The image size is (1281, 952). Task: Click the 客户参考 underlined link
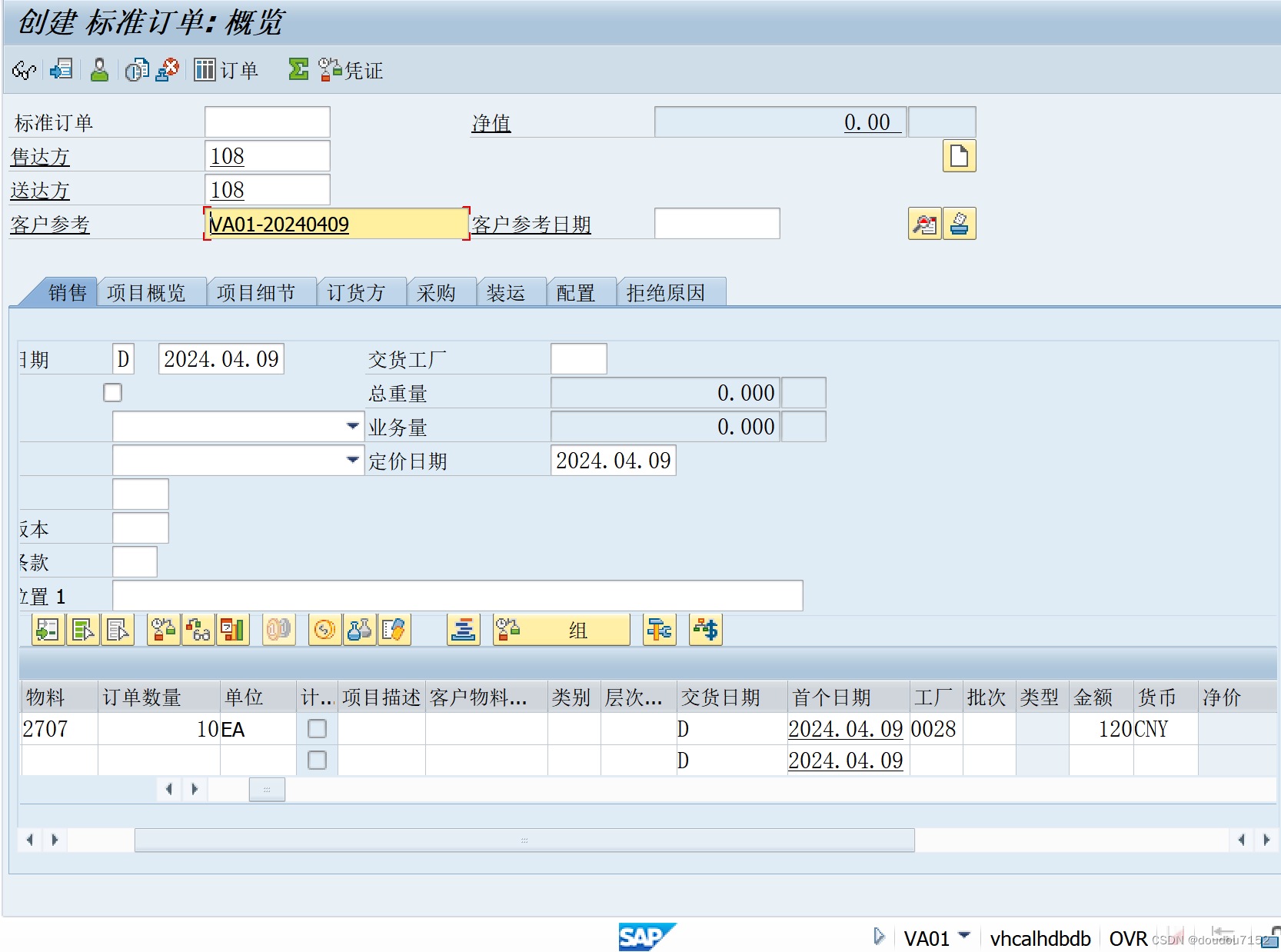48,224
